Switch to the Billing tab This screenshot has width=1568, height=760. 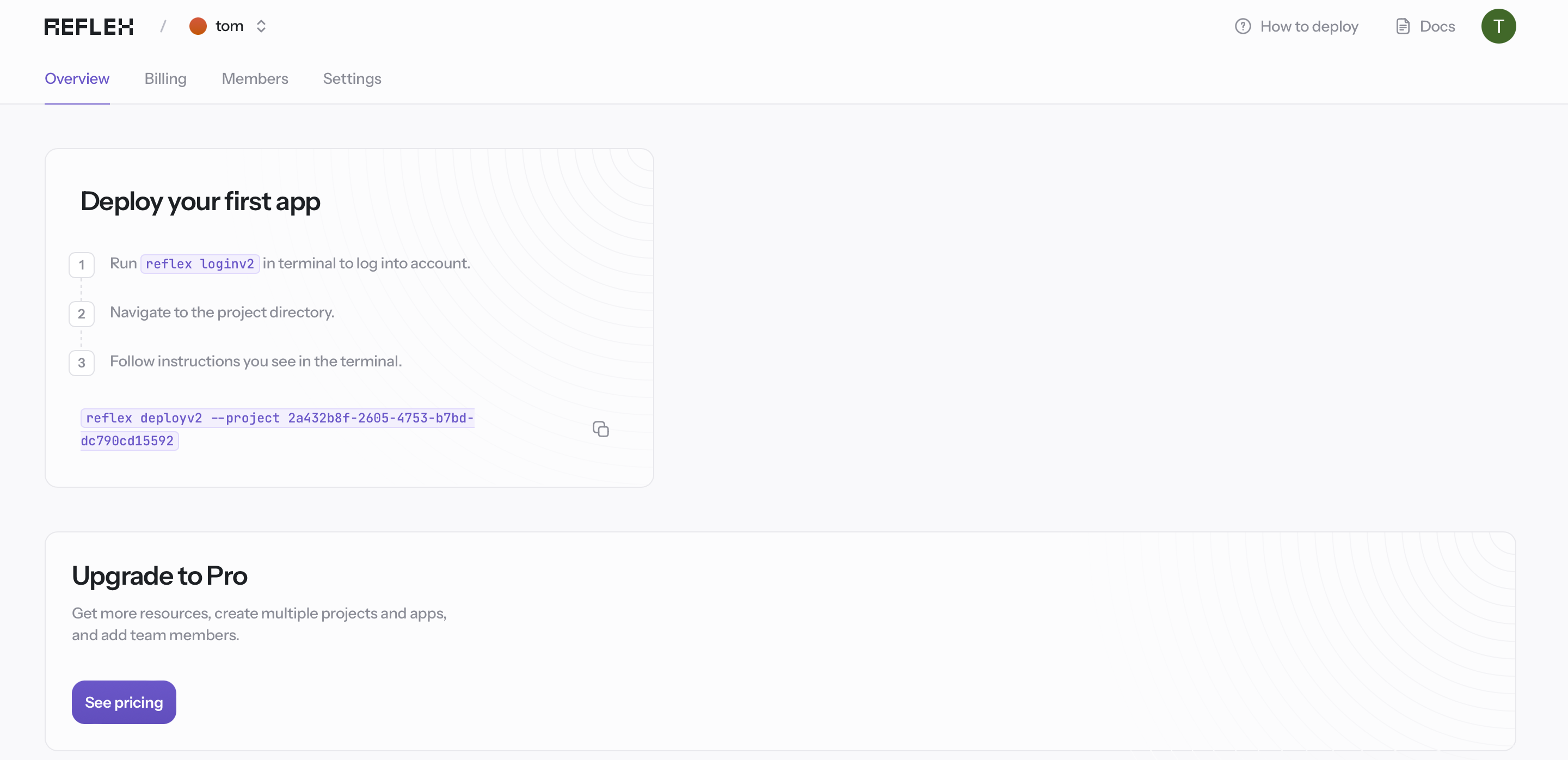(x=165, y=78)
